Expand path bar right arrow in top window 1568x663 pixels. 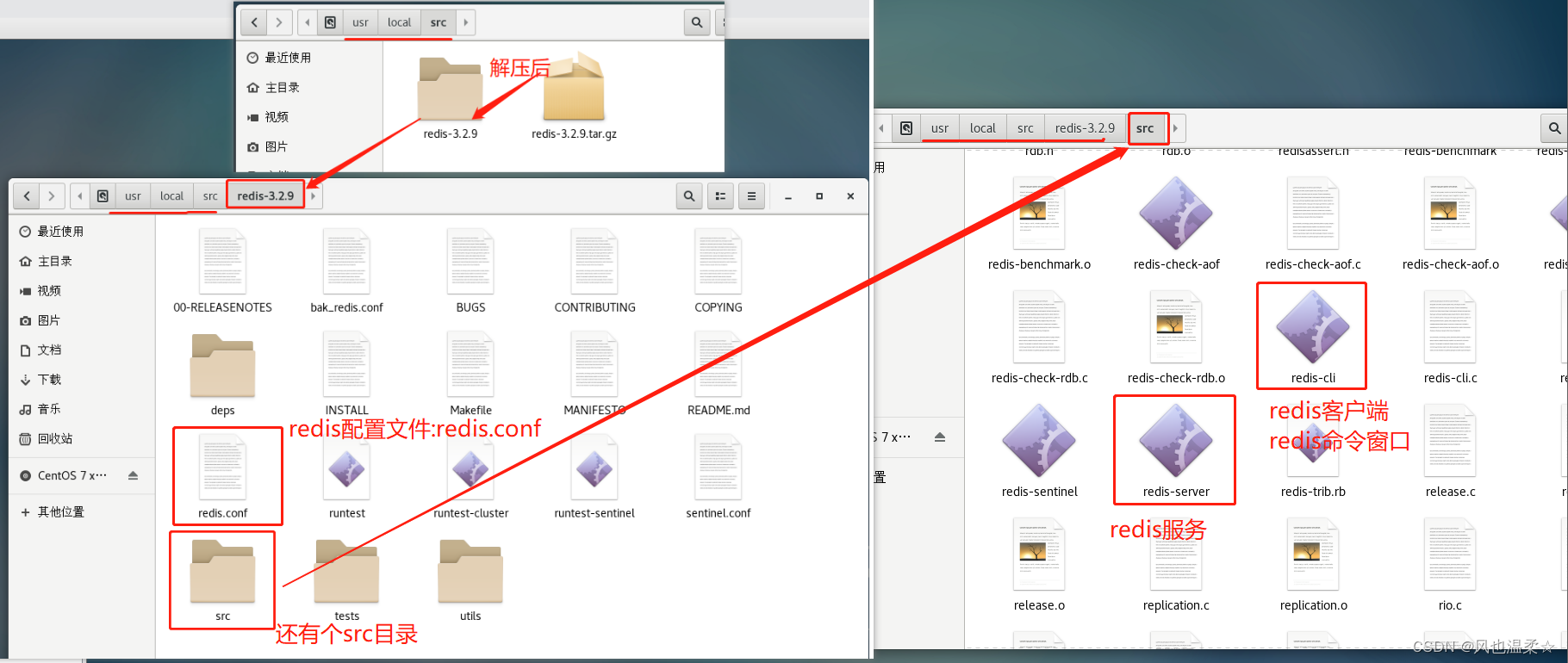coord(466,22)
